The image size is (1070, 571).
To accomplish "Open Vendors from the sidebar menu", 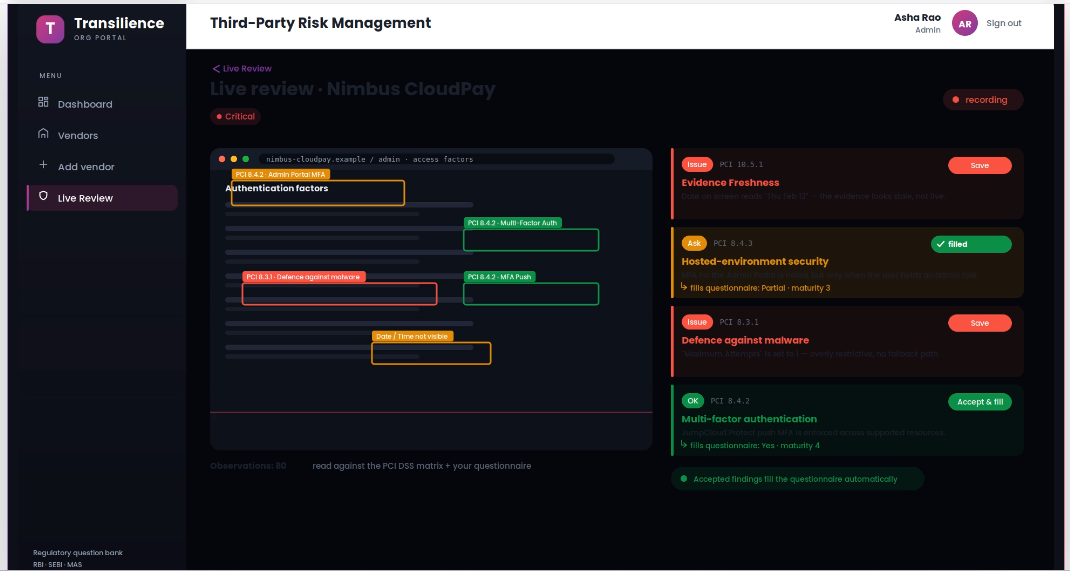I will (x=102, y=136).
